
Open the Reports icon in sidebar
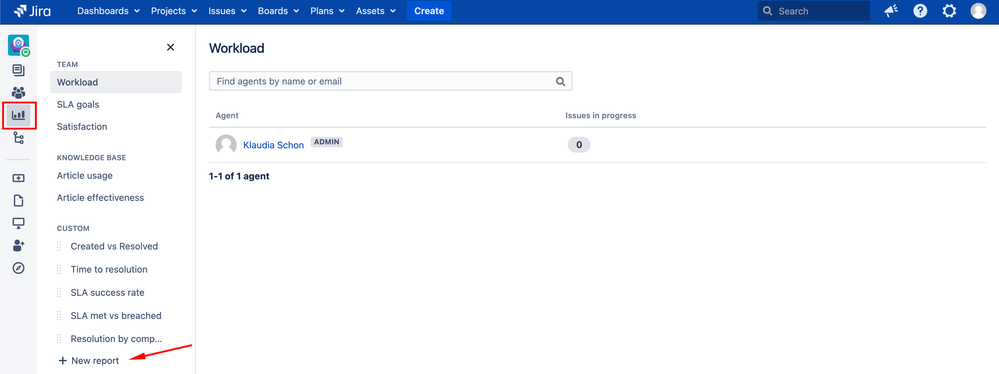click(18, 115)
